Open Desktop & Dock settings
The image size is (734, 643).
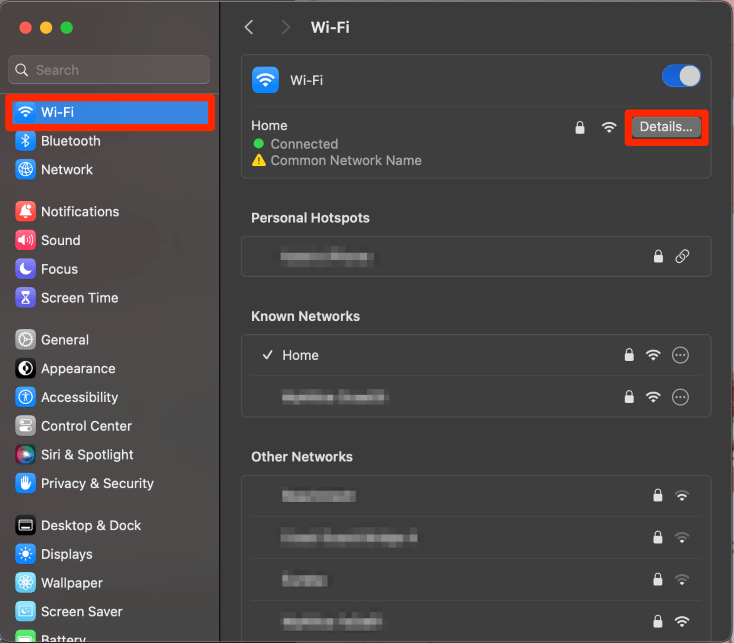tap(91, 525)
